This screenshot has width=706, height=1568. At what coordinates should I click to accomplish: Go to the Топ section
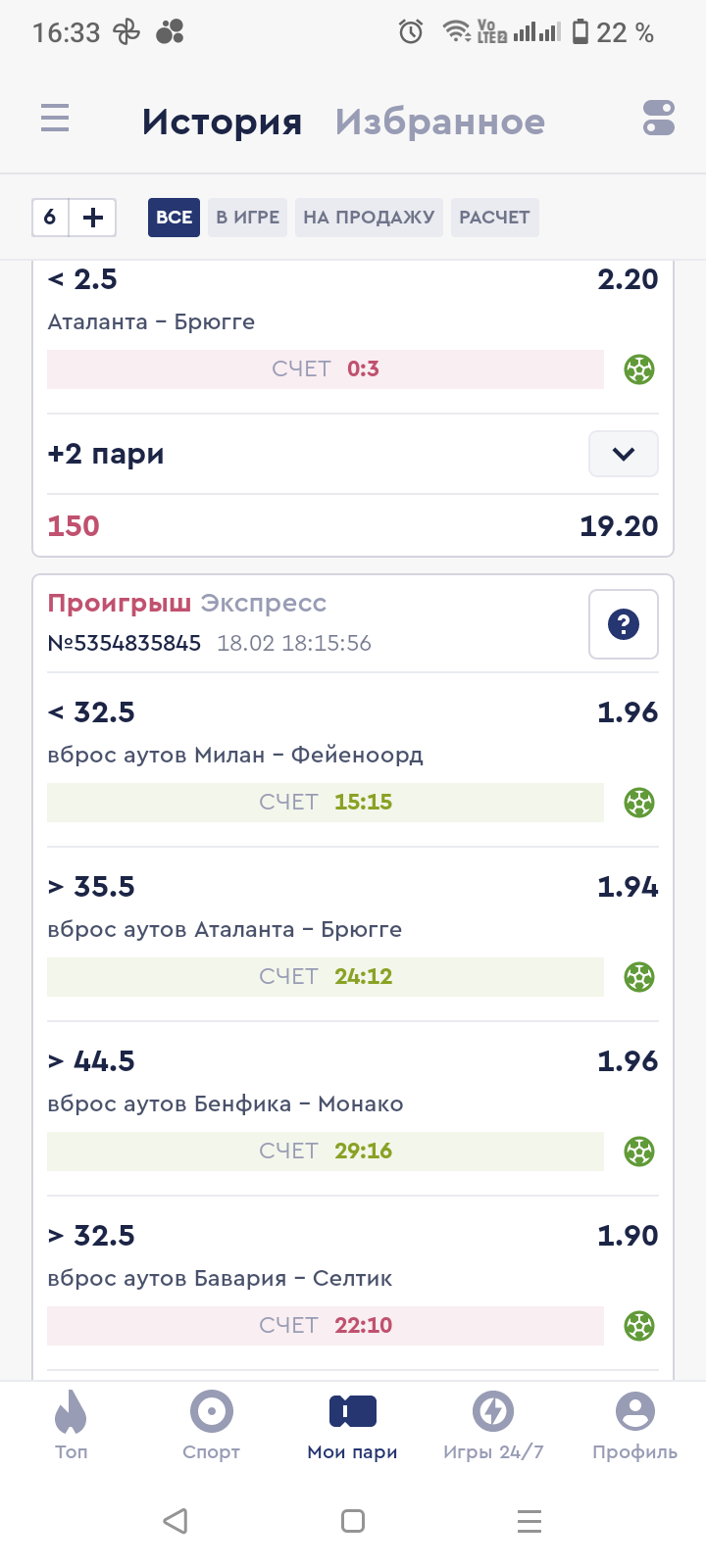pos(71,1426)
